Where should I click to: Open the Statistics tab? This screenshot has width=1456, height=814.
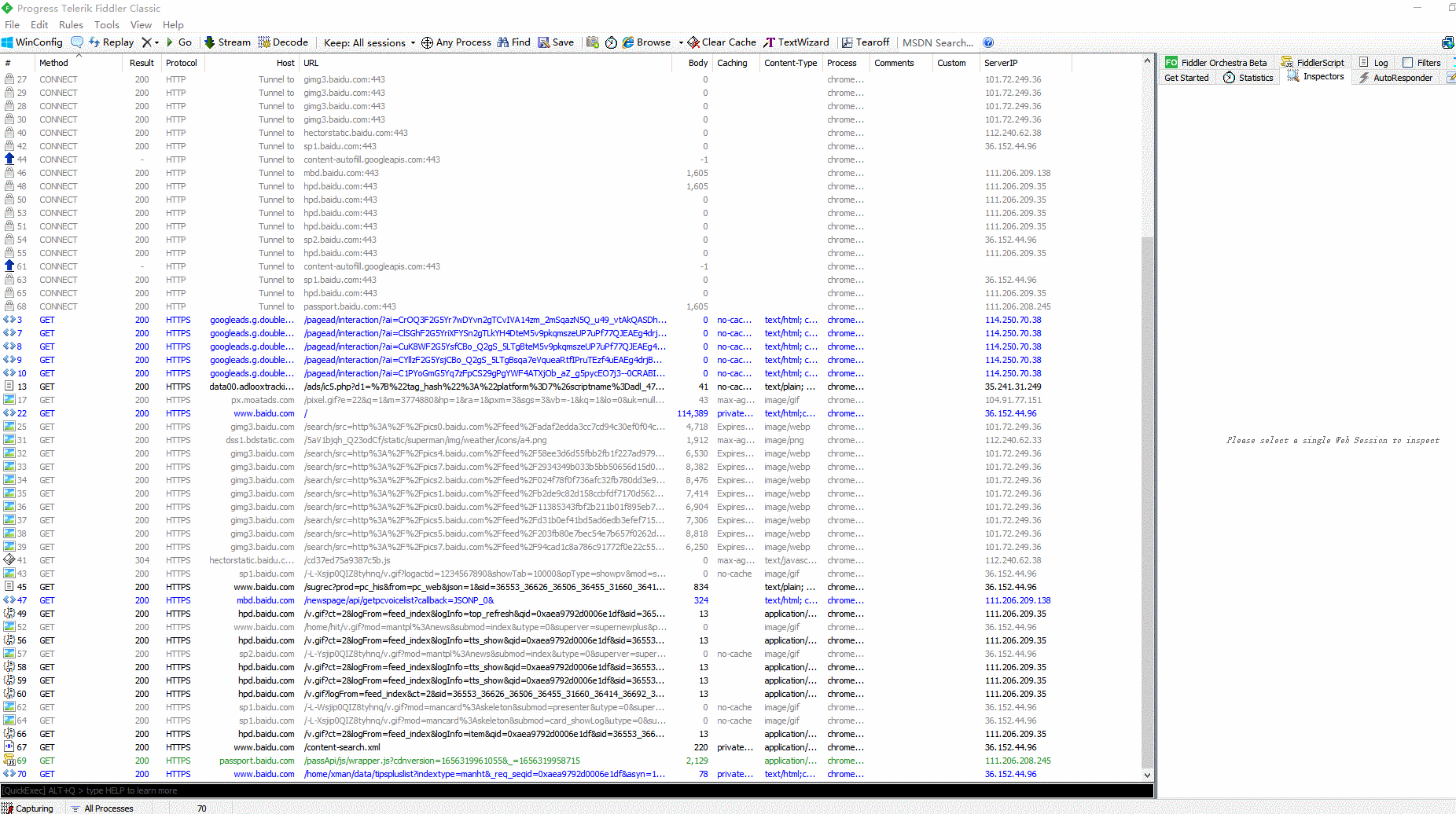(x=1248, y=78)
